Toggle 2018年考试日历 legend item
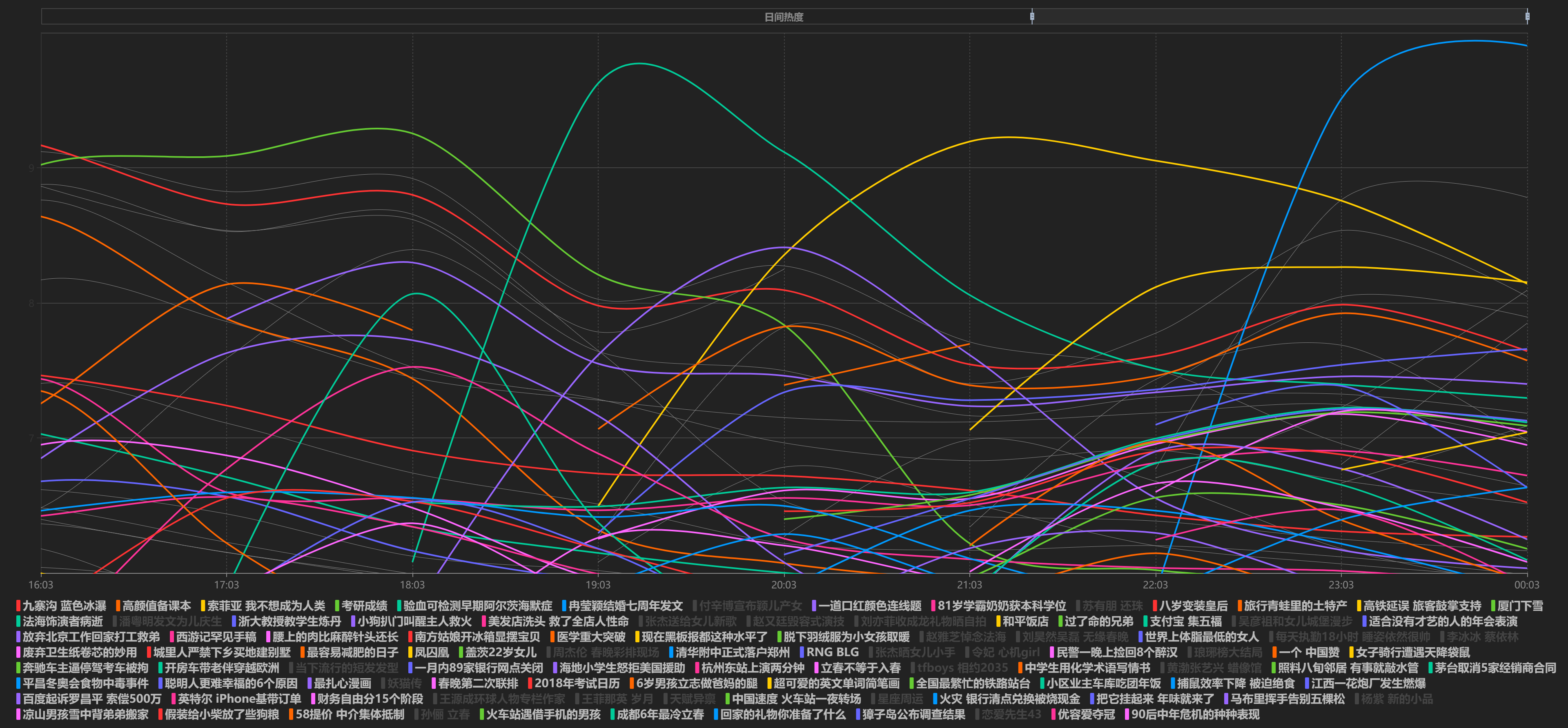Screen dimensions: 1568x728 574,684
